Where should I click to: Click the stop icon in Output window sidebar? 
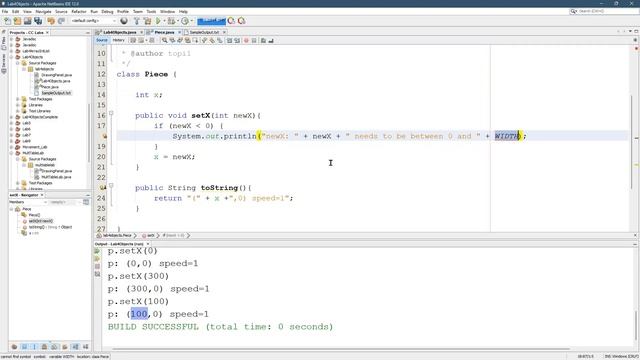[97, 266]
